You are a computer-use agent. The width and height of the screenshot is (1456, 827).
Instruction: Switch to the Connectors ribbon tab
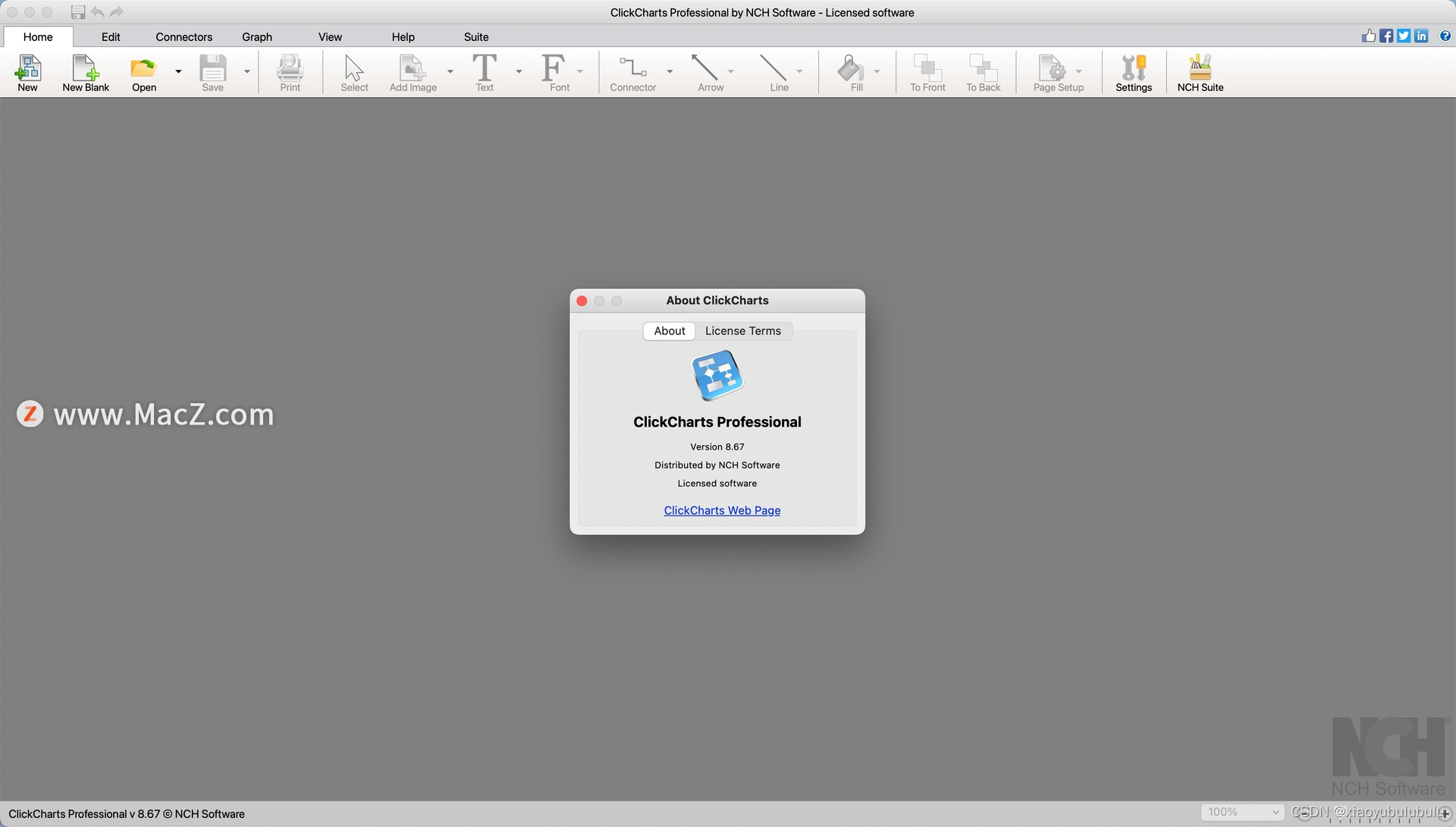pos(184,36)
